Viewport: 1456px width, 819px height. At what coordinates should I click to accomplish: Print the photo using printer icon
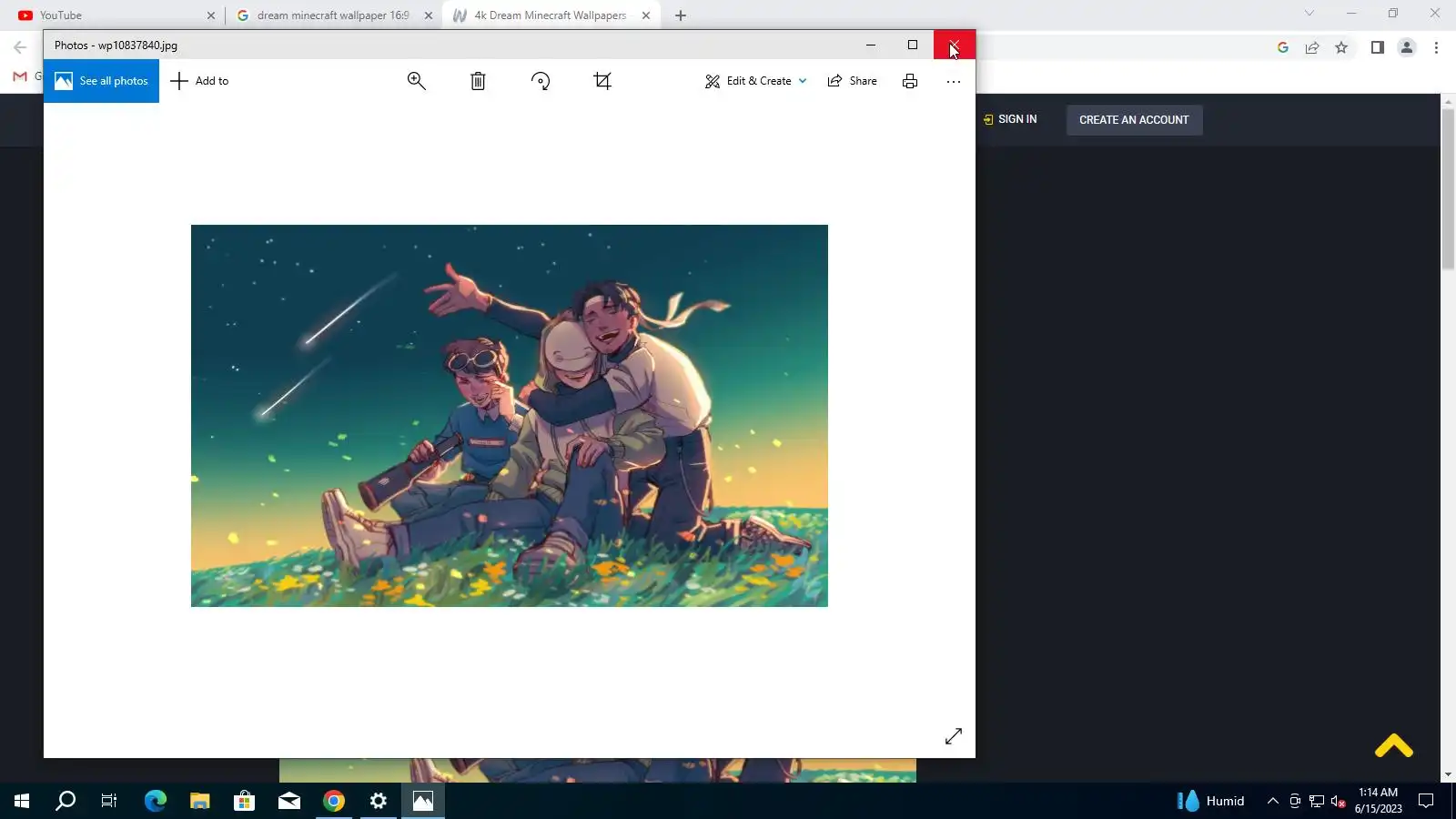coord(910,81)
